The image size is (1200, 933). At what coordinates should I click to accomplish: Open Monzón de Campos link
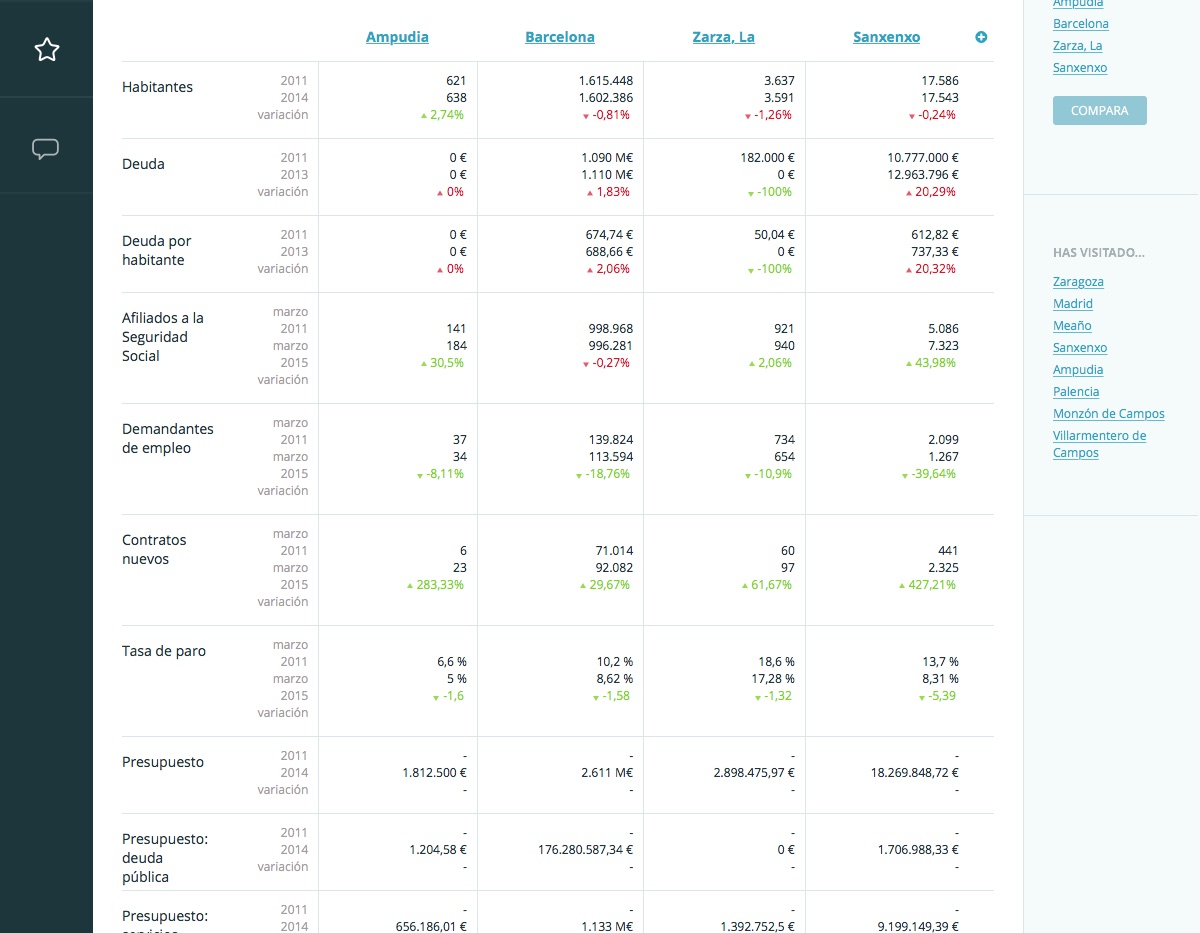(1108, 414)
